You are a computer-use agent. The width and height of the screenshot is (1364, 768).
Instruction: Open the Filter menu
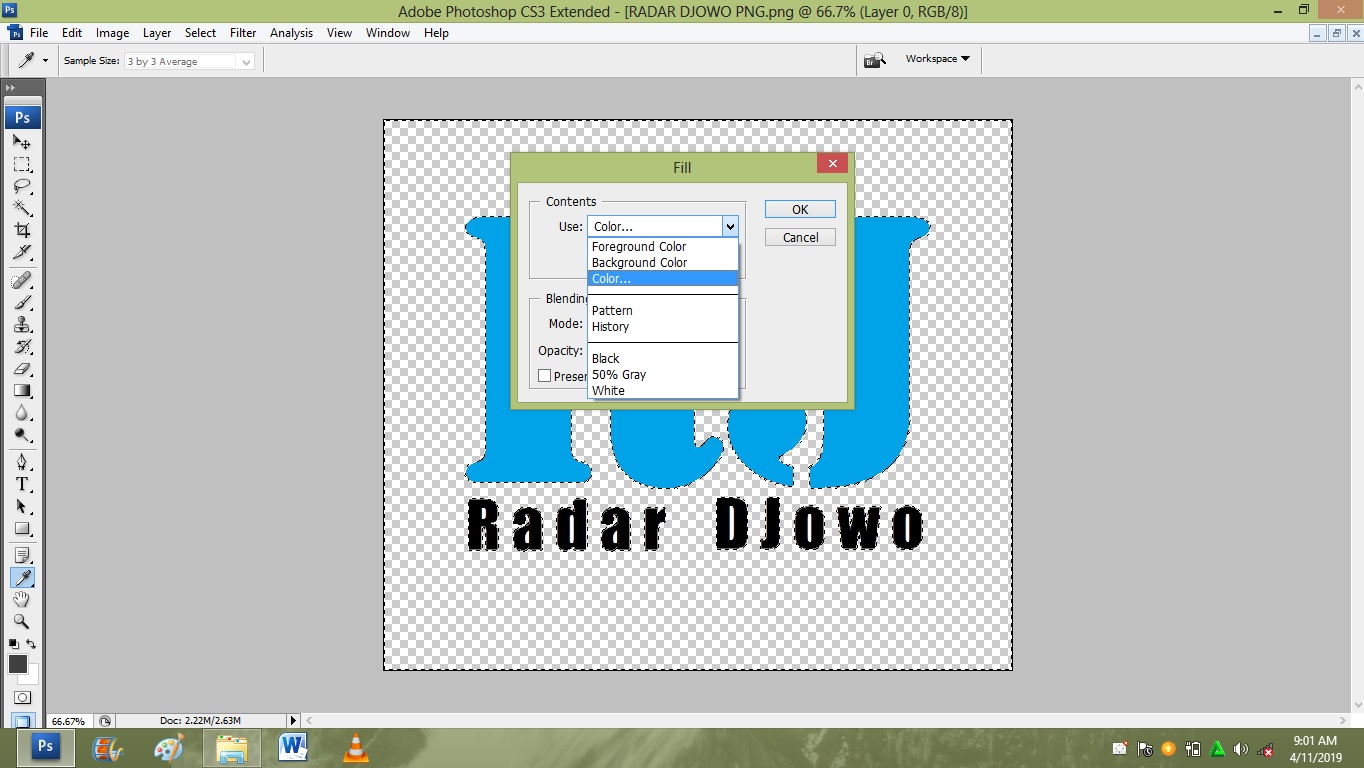click(243, 33)
